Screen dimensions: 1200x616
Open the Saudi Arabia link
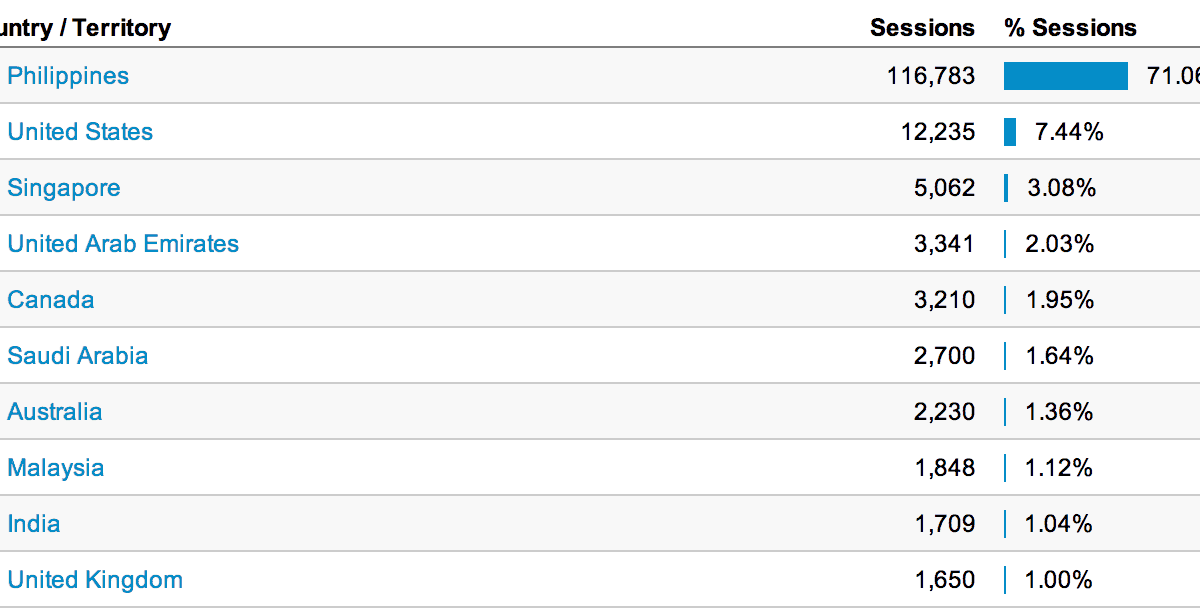(78, 356)
